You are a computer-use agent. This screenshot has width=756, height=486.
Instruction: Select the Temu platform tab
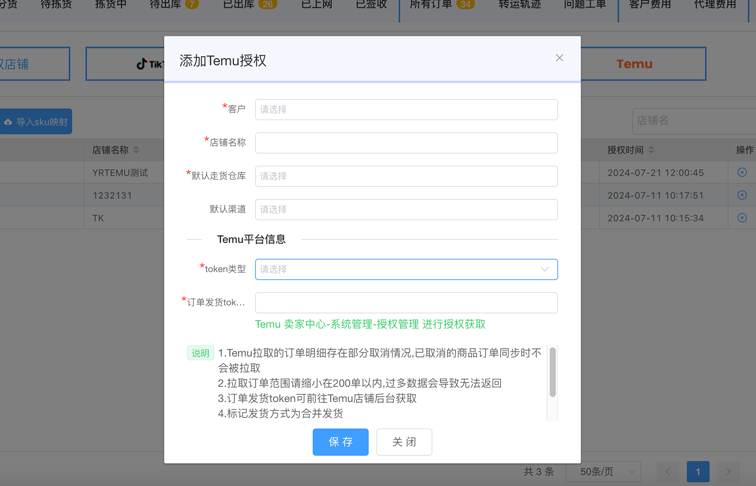pos(634,64)
